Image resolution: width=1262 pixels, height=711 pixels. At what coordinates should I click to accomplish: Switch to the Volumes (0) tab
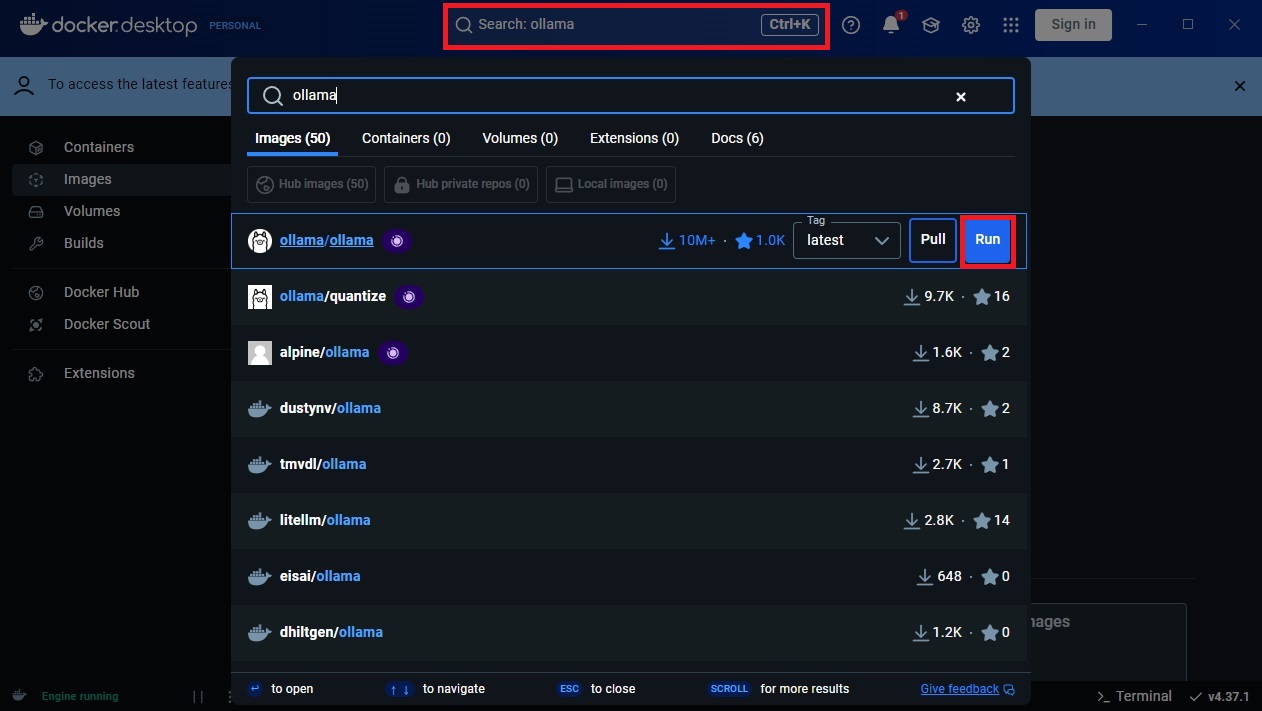pyautogui.click(x=520, y=138)
